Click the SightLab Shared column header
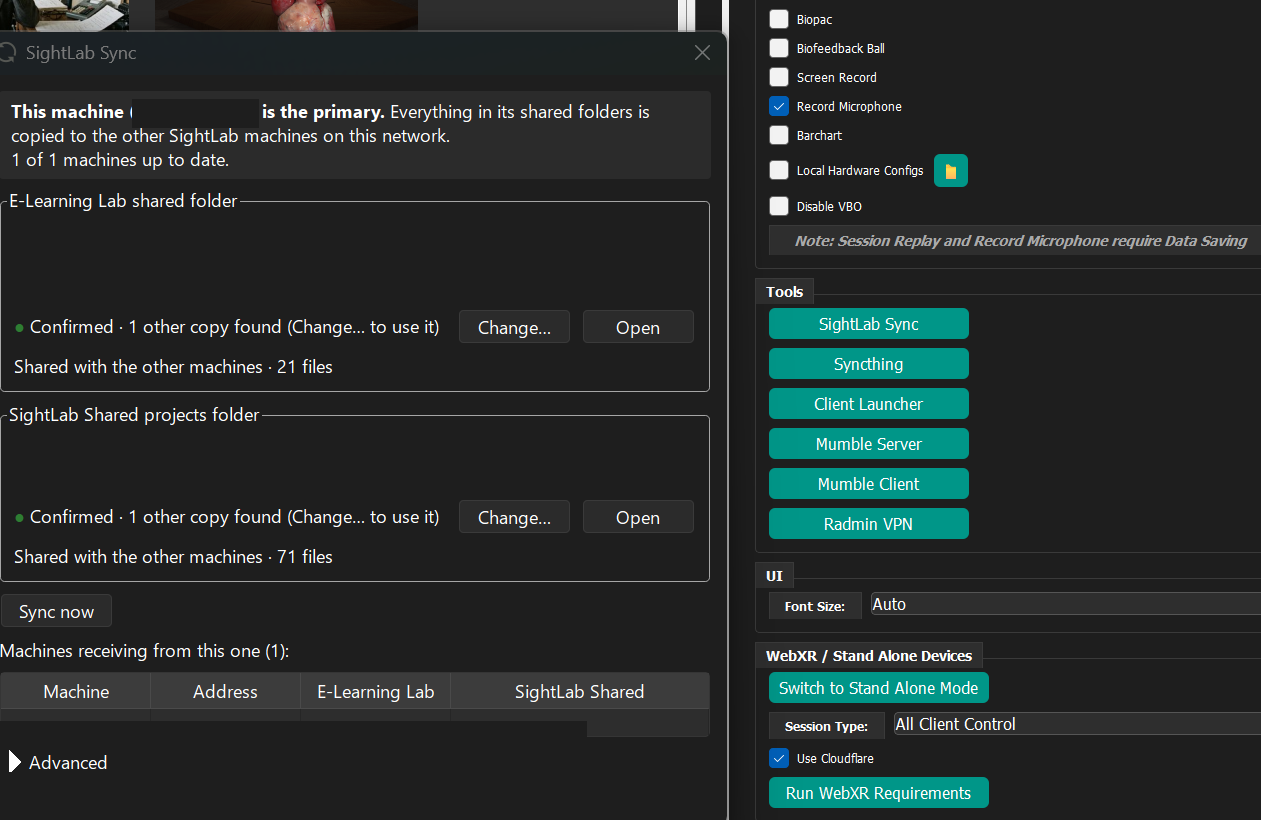 580,691
